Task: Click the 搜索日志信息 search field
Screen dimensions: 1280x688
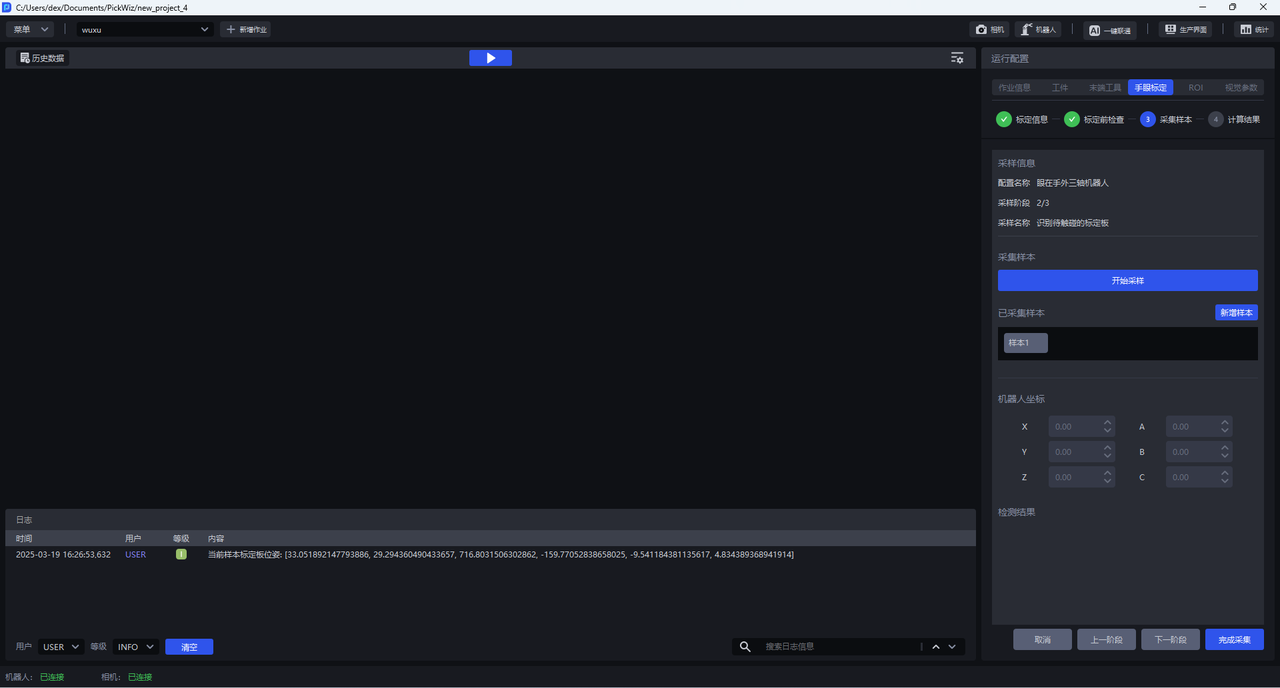Action: click(840, 647)
